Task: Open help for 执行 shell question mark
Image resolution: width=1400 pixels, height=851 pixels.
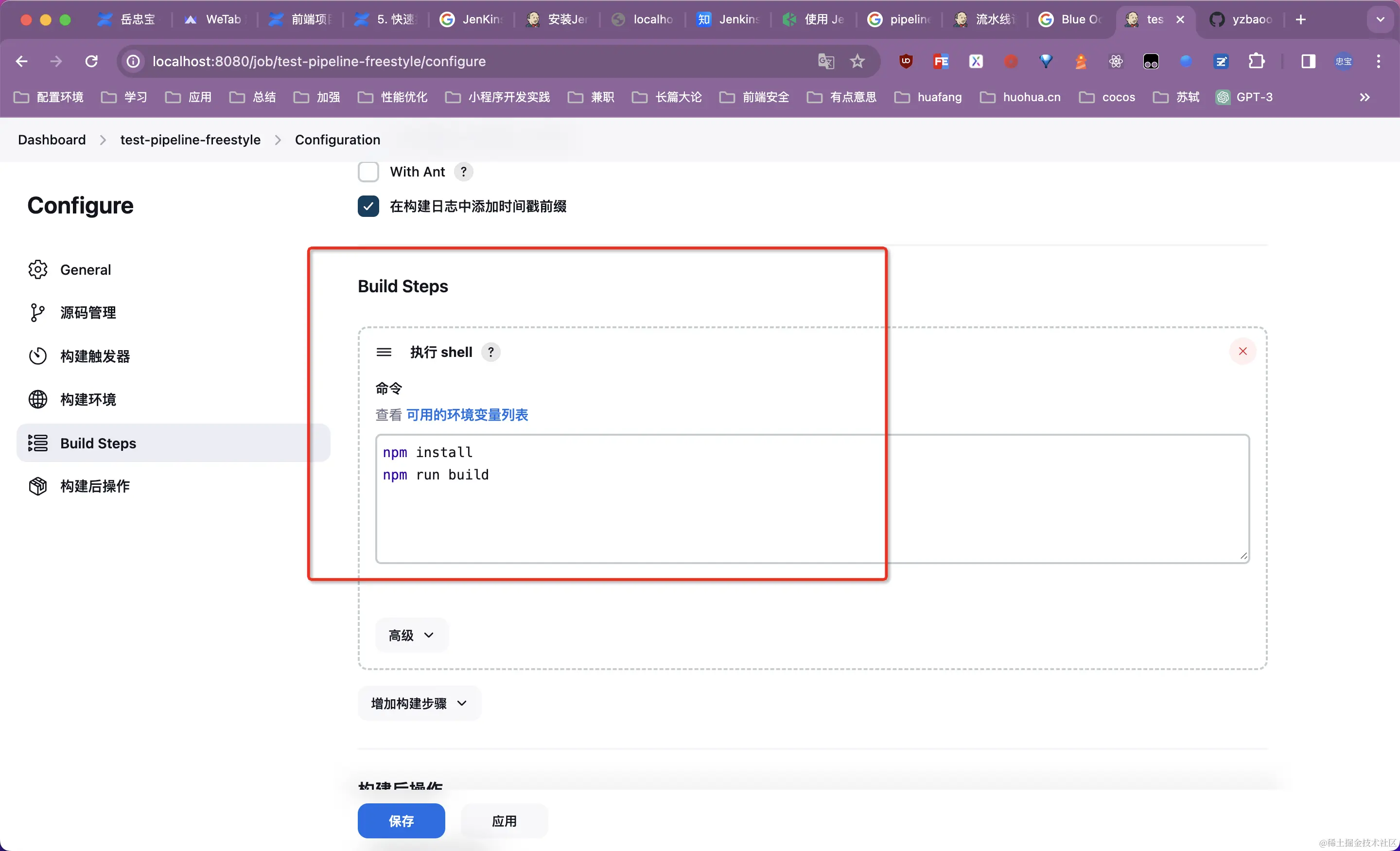Action: [491, 352]
